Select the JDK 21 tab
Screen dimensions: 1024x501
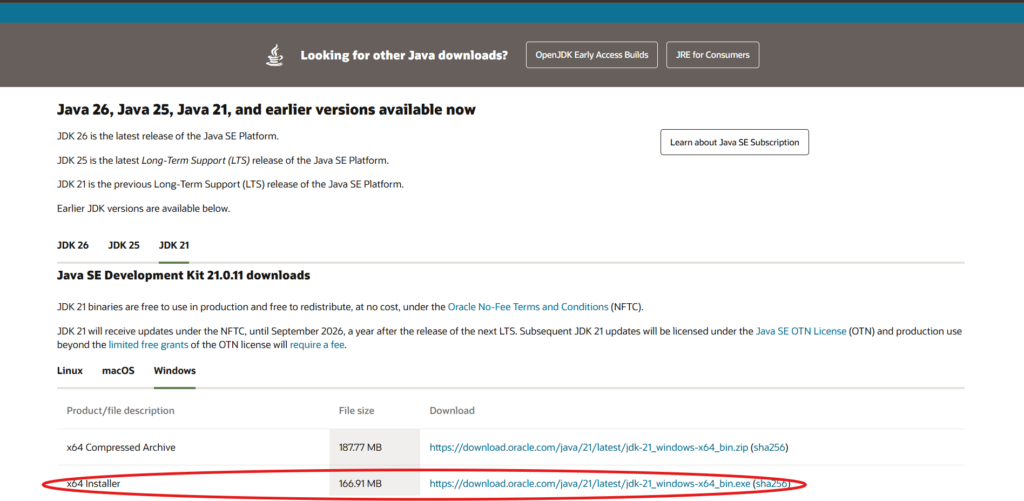[x=174, y=246]
